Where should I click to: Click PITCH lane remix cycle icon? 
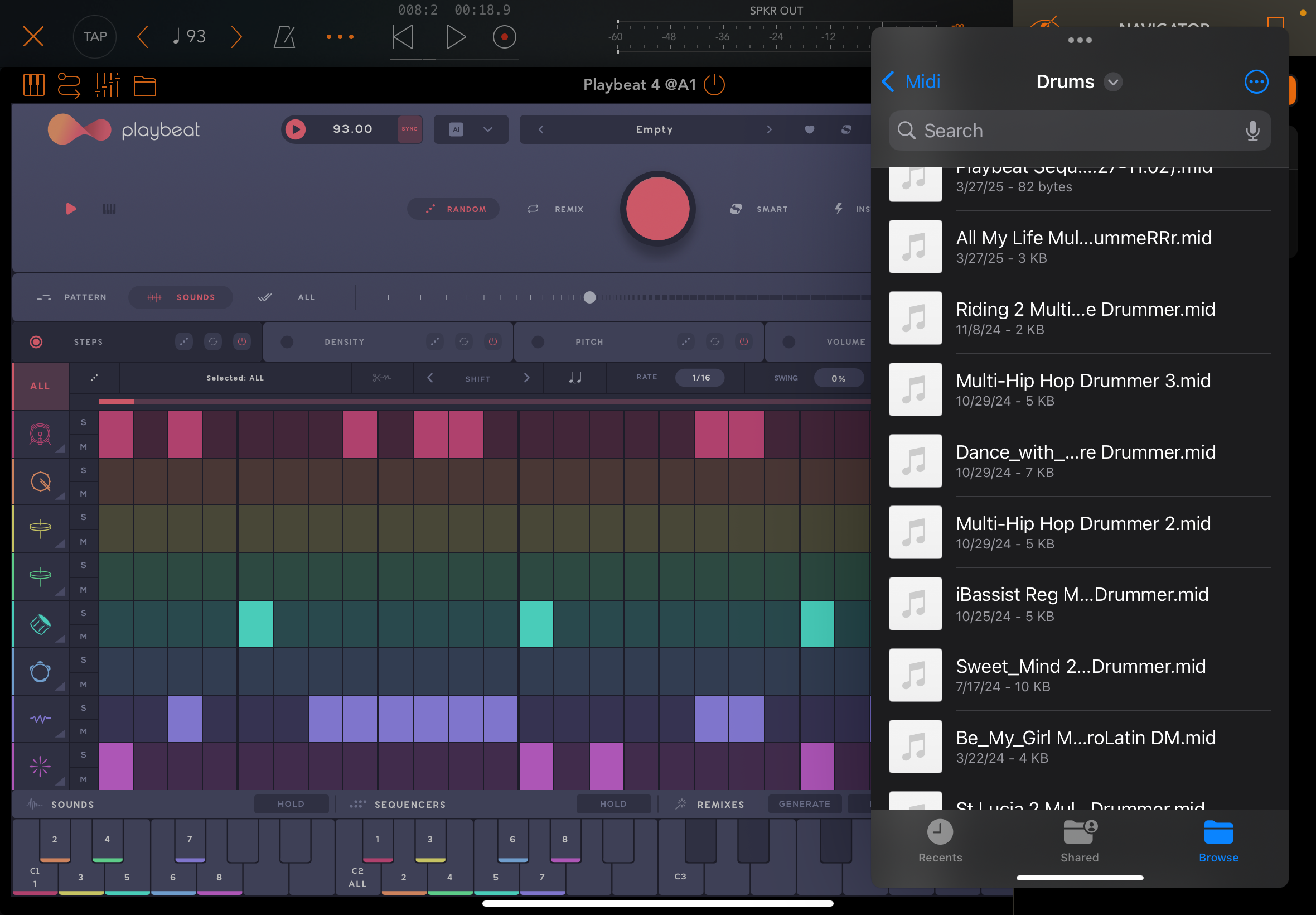pos(714,341)
